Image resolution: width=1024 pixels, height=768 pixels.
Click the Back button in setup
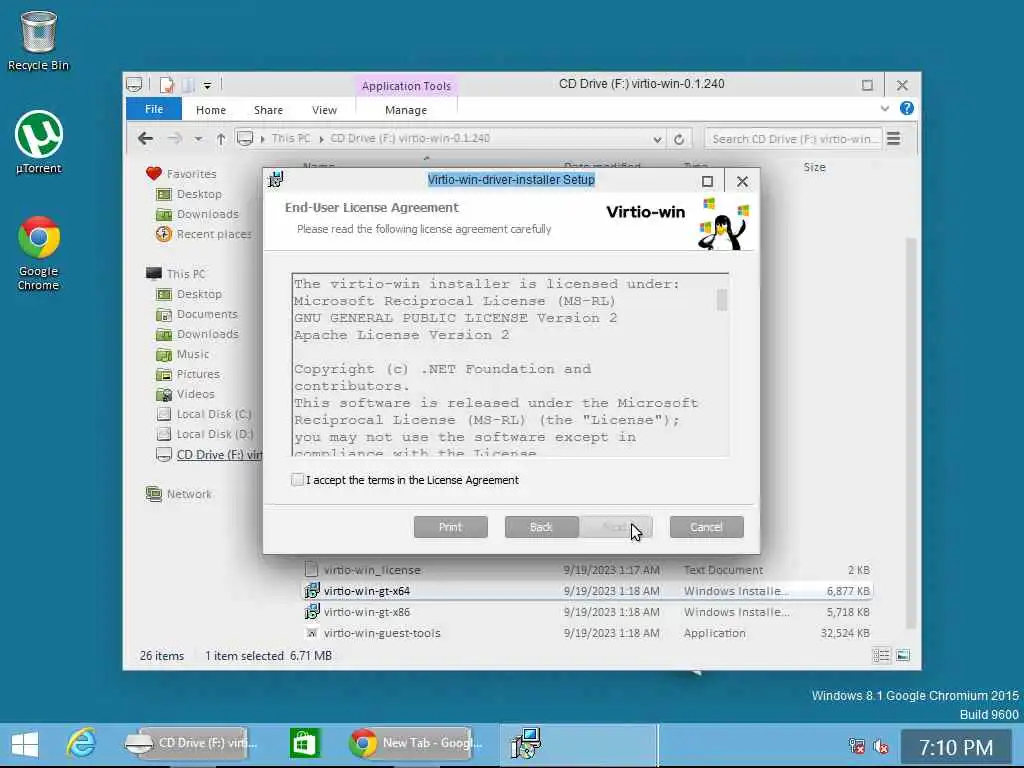[541, 527]
